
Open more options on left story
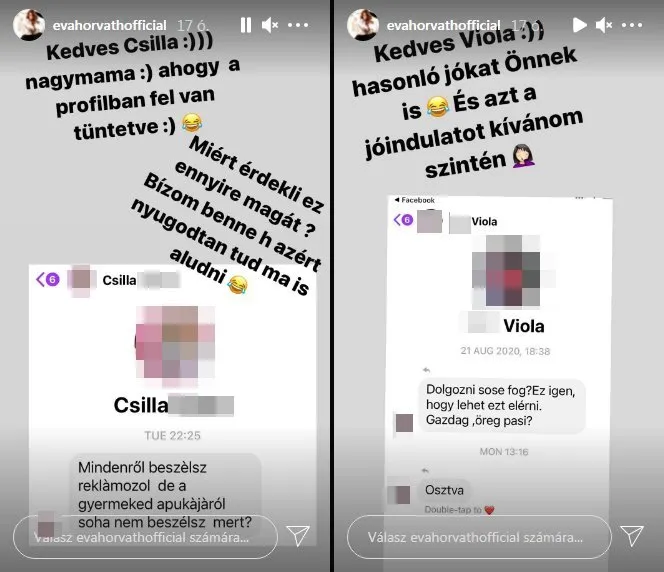coord(298,25)
